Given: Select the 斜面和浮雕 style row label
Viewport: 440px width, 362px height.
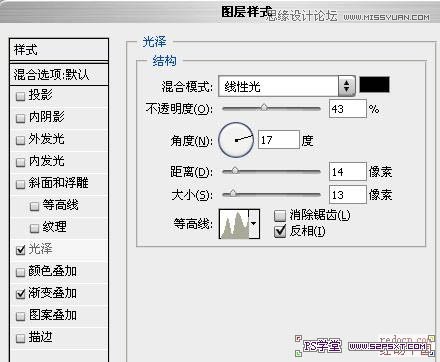Looking at the screenshot, I should [58, 183].
